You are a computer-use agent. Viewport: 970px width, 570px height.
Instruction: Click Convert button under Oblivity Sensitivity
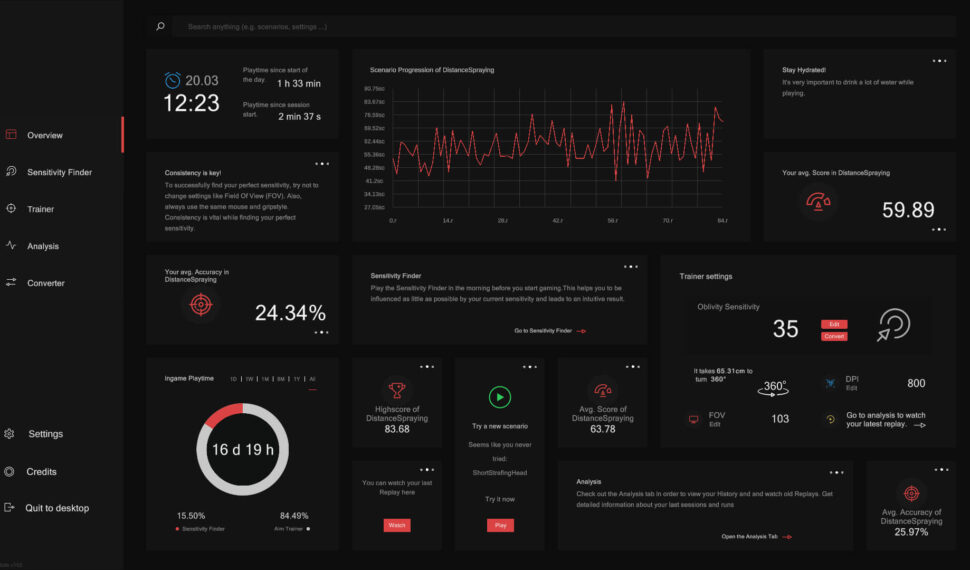834,336
